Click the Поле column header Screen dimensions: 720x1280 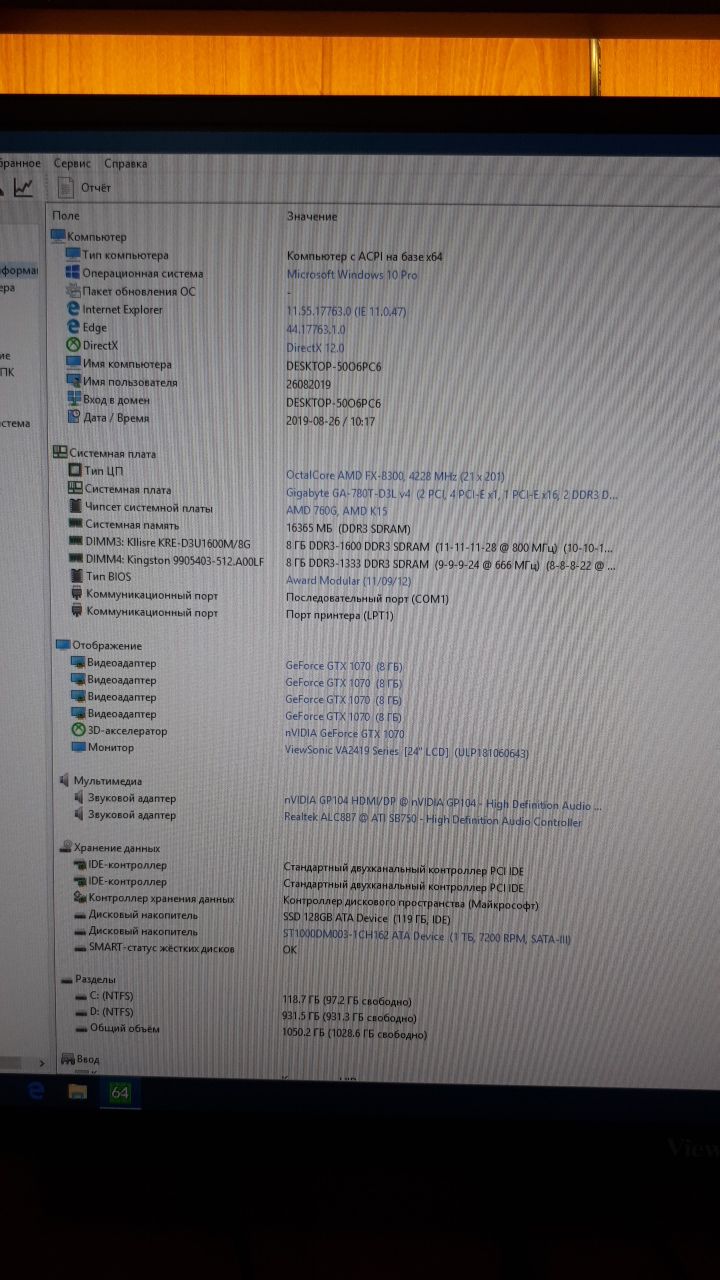click(66, 216)
